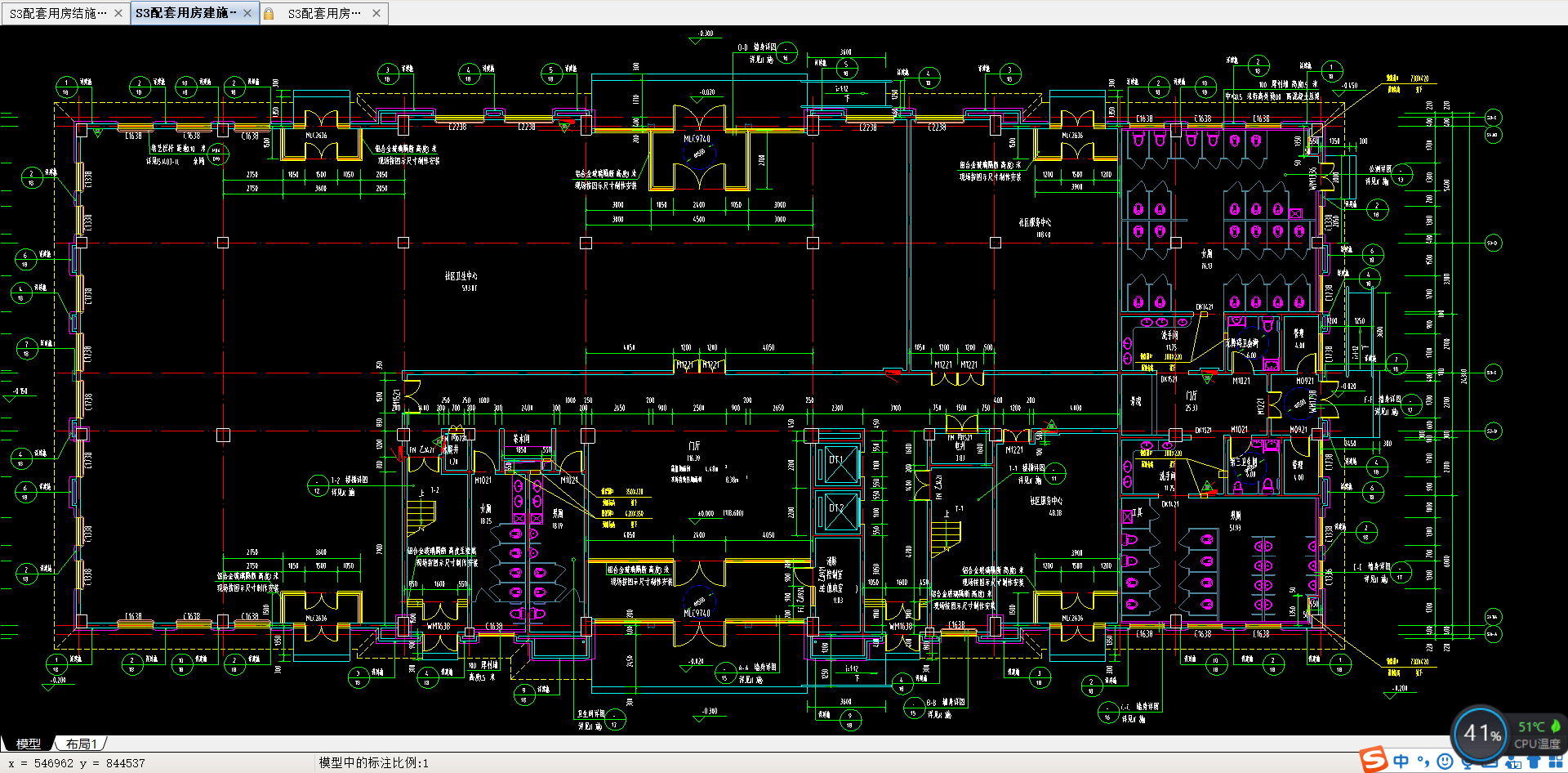Close the S3配套用房建施 tab
1568x773 pixels.
coord(247,13)
